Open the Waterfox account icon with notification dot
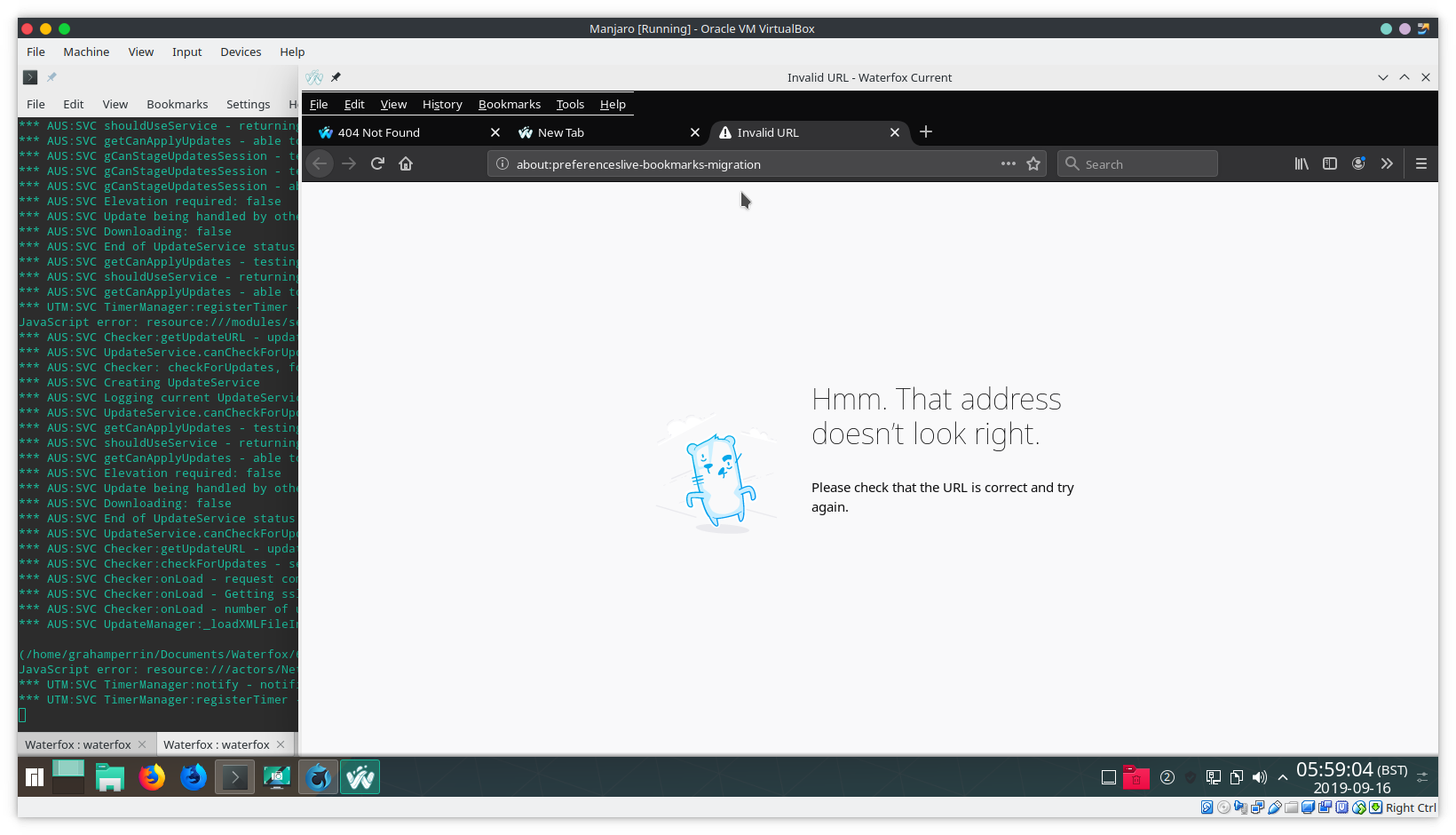This screenshot has height=835, width=1456. pyautogui.click(x=1358, y=163)
